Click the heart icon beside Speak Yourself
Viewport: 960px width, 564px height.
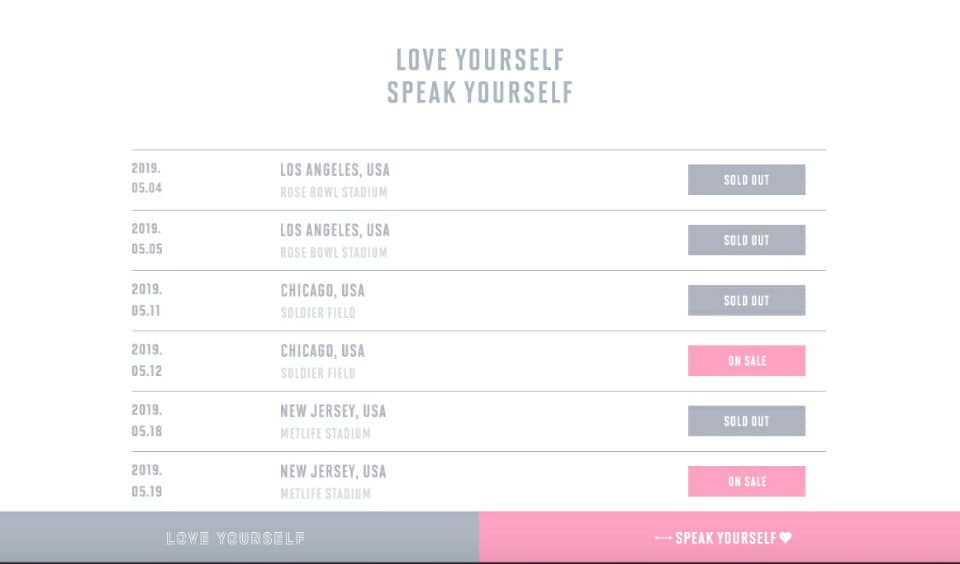786,538
